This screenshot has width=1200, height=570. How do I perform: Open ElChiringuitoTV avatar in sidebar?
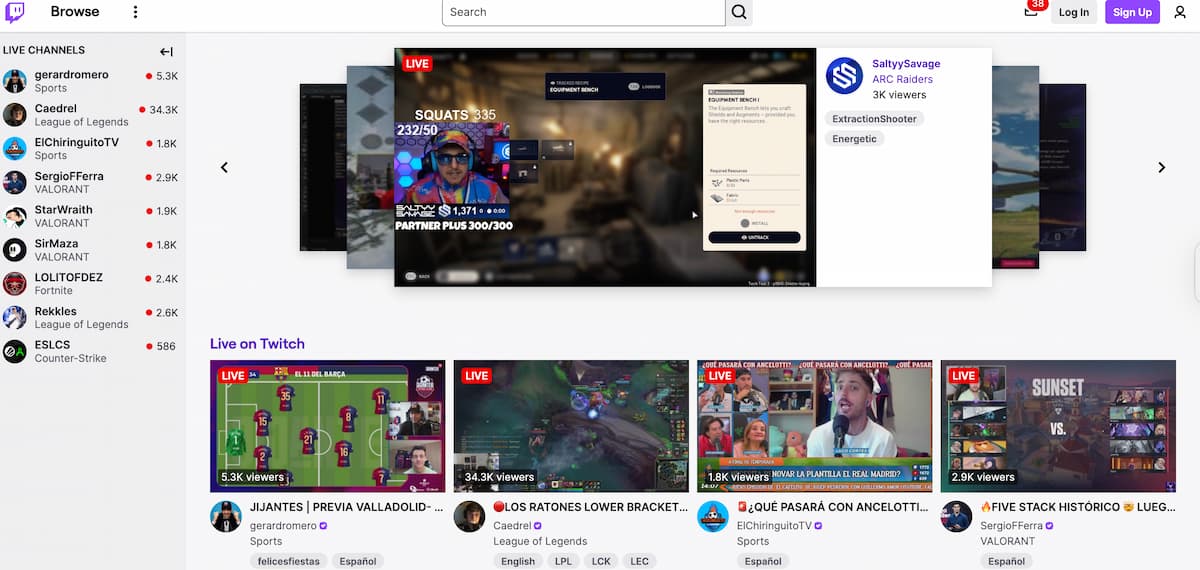(x=15, y=149)
